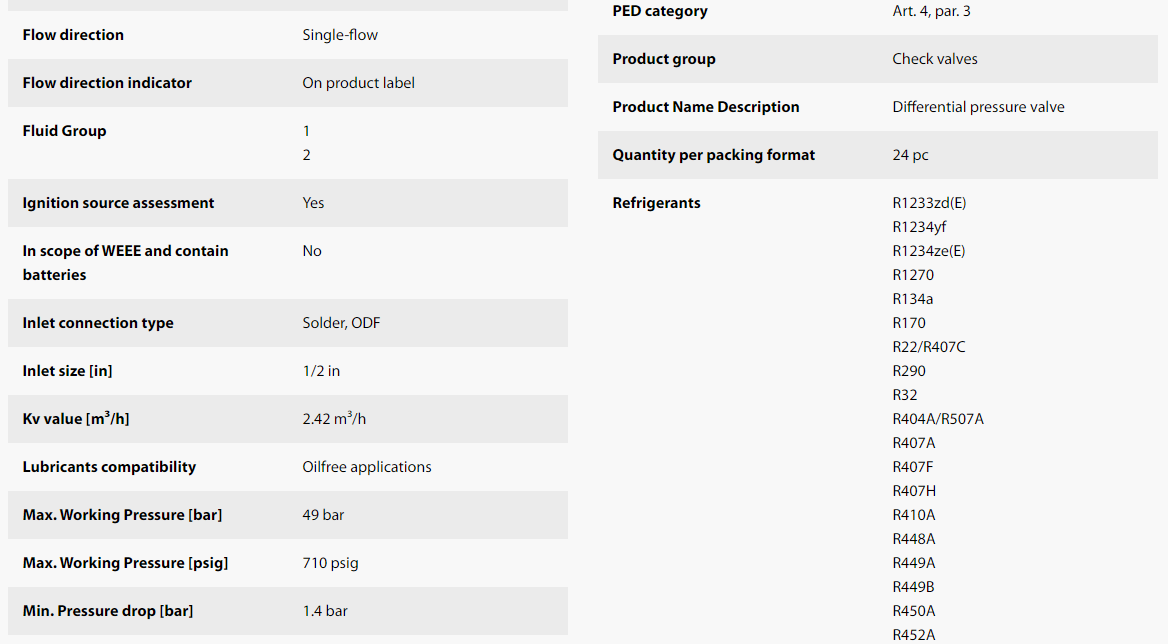
Task: Select the Kv value 2.42 m³/h text
Action: [334, 418]
